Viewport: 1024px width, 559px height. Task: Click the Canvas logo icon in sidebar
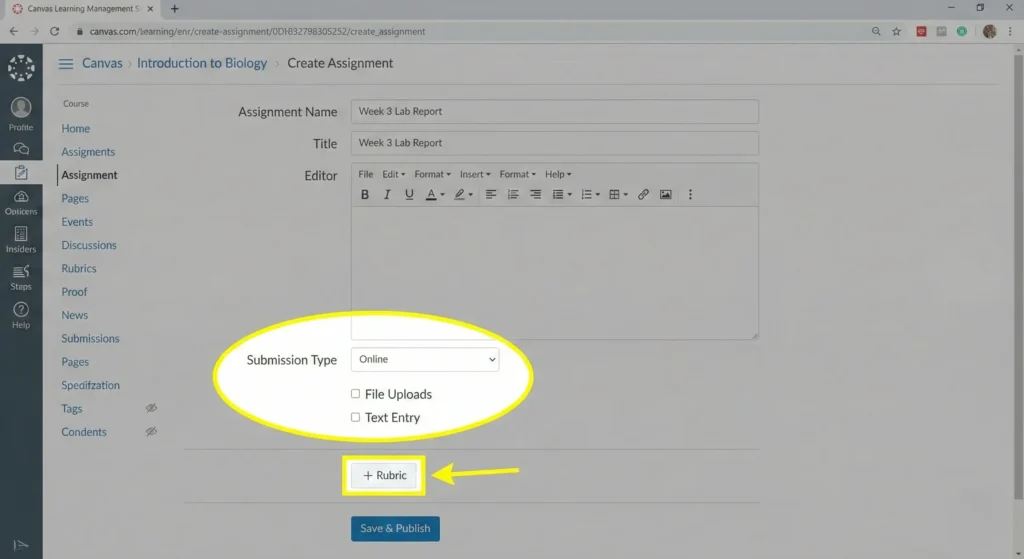click(21, 68)
